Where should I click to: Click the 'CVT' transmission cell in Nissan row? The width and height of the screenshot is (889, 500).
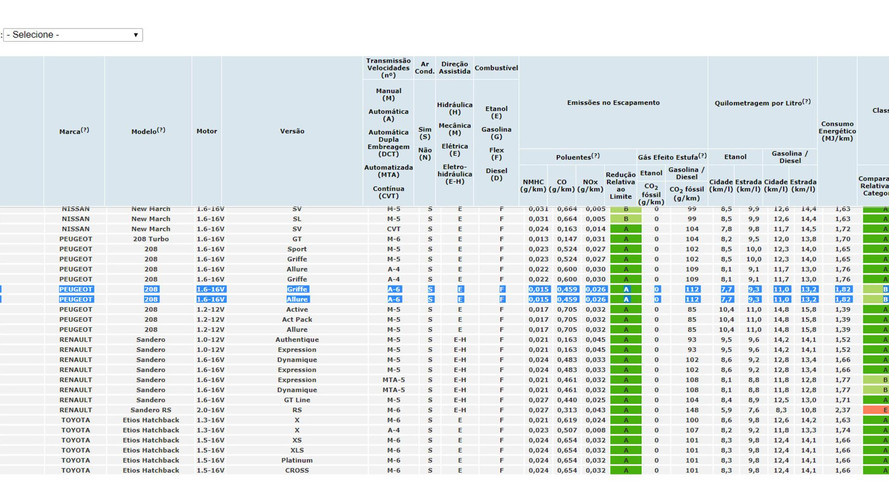pos(393,229)
